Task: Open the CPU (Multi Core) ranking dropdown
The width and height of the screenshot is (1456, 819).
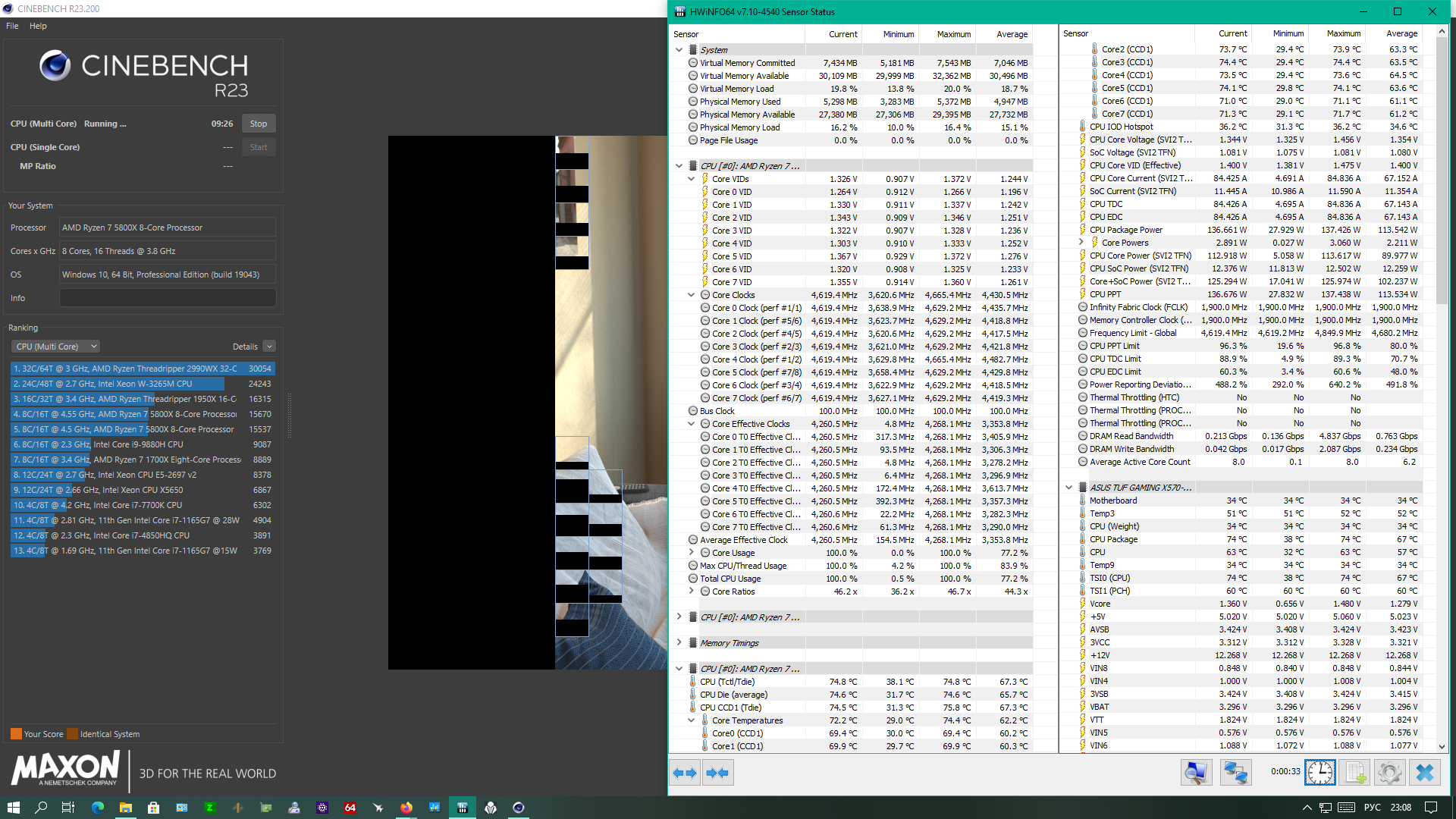Action: (55, 347)
